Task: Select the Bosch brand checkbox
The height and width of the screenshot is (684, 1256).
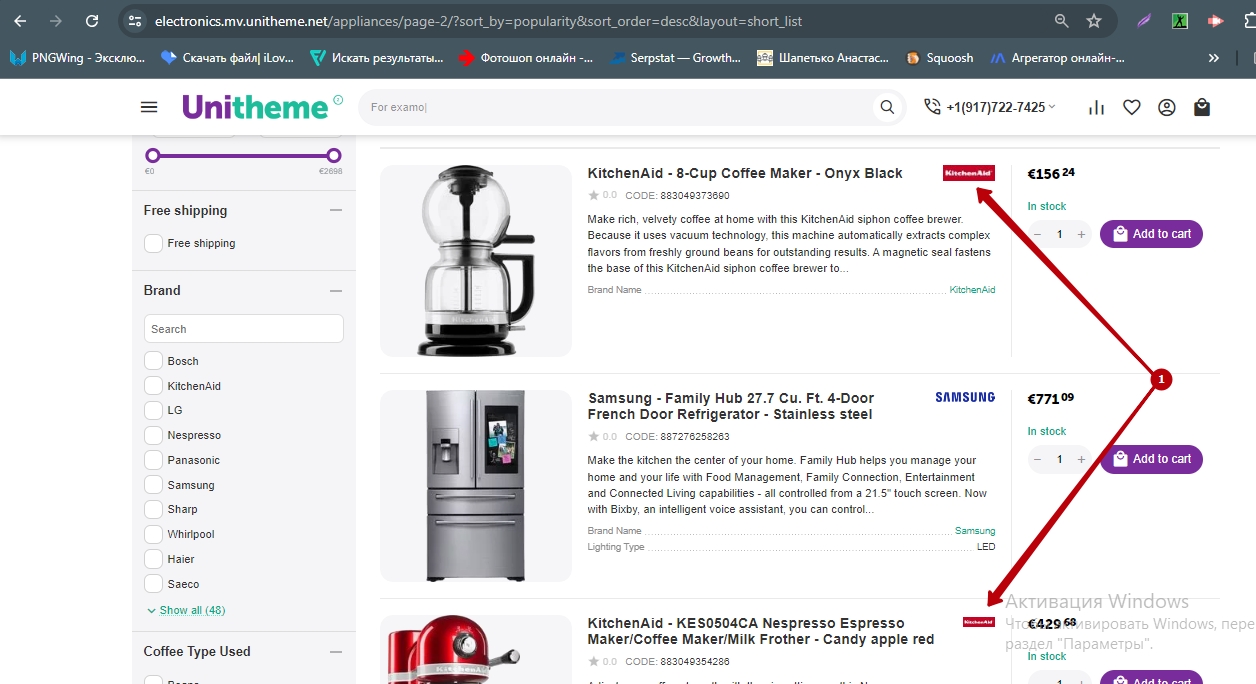Action: (153, 361)
